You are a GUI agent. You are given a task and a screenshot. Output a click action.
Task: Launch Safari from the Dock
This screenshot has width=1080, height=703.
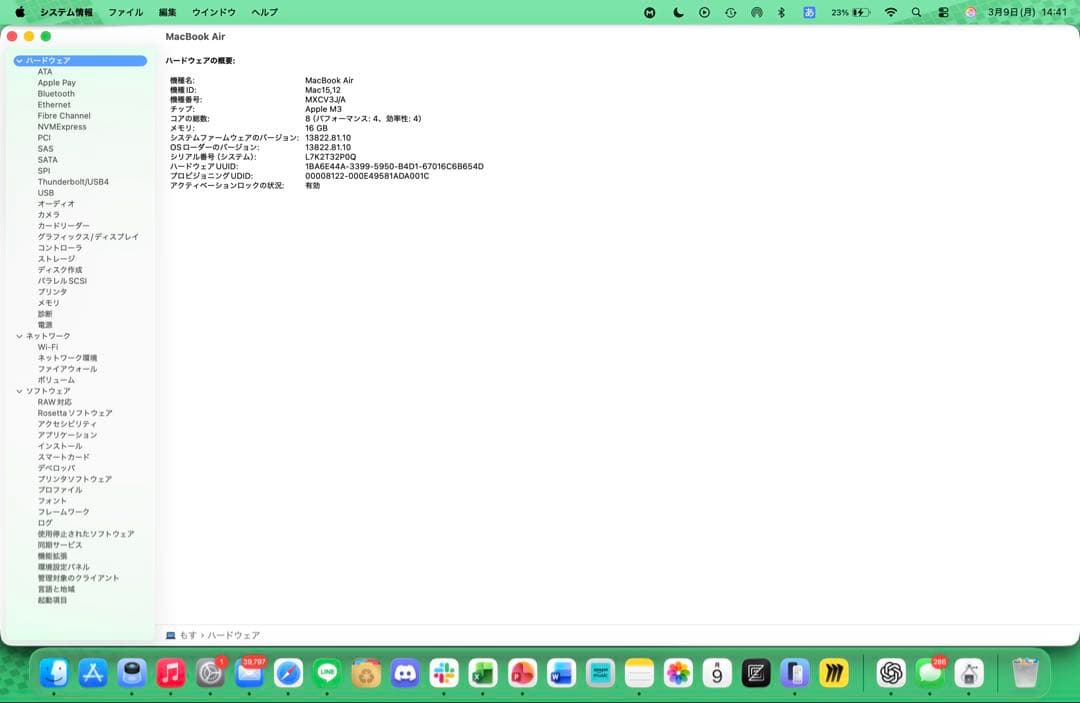click(288, 673)
